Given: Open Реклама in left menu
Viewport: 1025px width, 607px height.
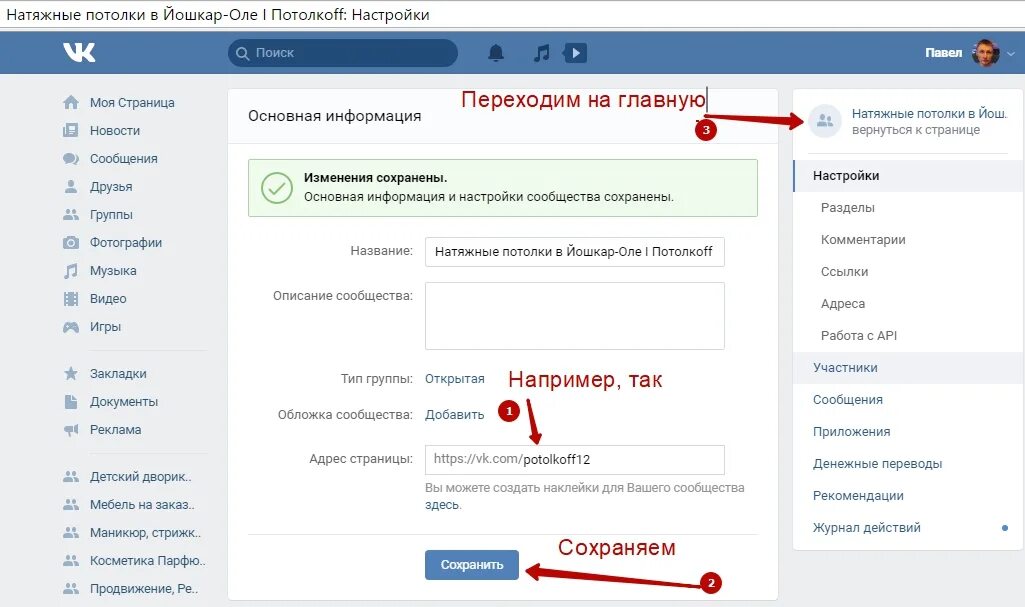Looking at the screenshot, I should coord(115,430).
